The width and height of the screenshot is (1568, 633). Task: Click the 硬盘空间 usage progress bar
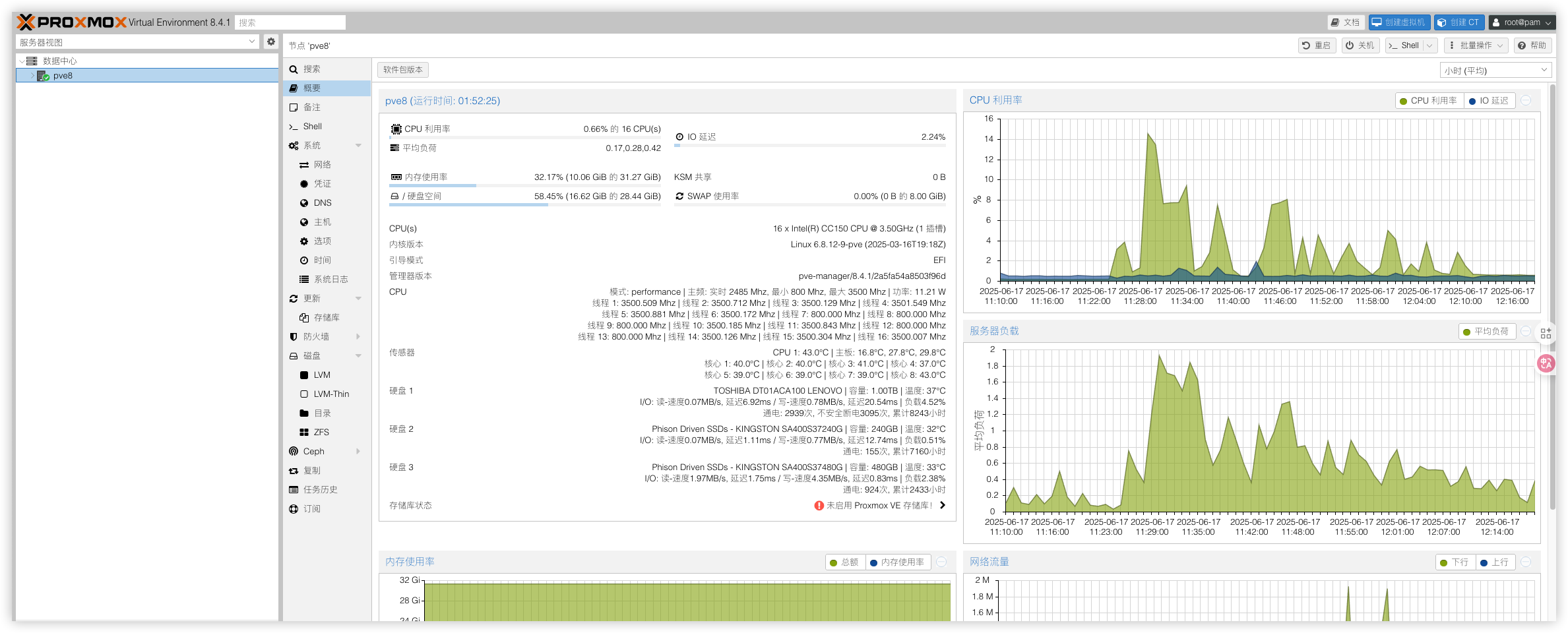pos(525,205)
